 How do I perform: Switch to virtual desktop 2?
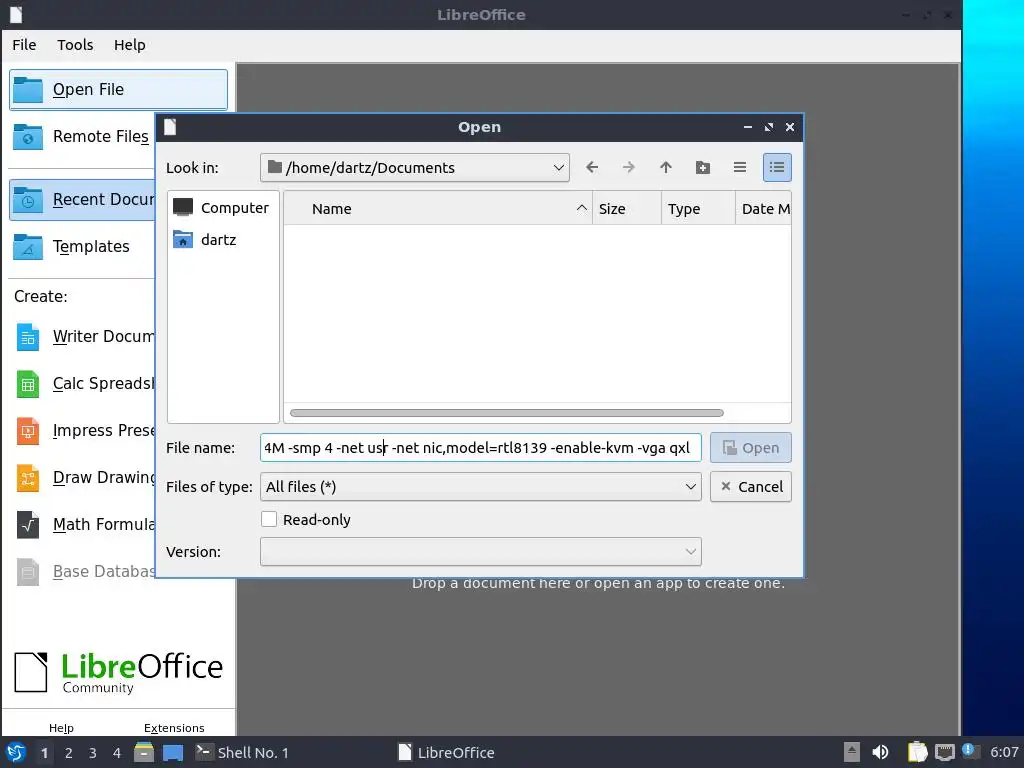click(69, 753)
